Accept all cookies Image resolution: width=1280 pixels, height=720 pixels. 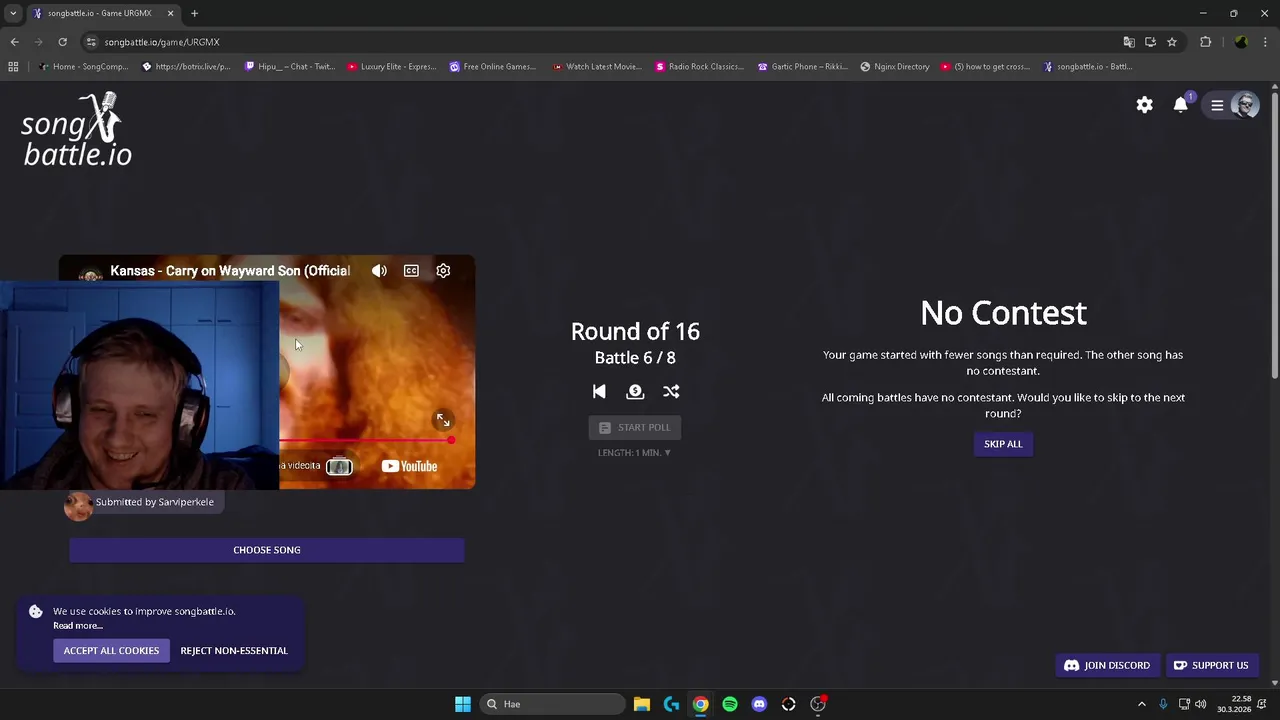click(x=111, y=651)
